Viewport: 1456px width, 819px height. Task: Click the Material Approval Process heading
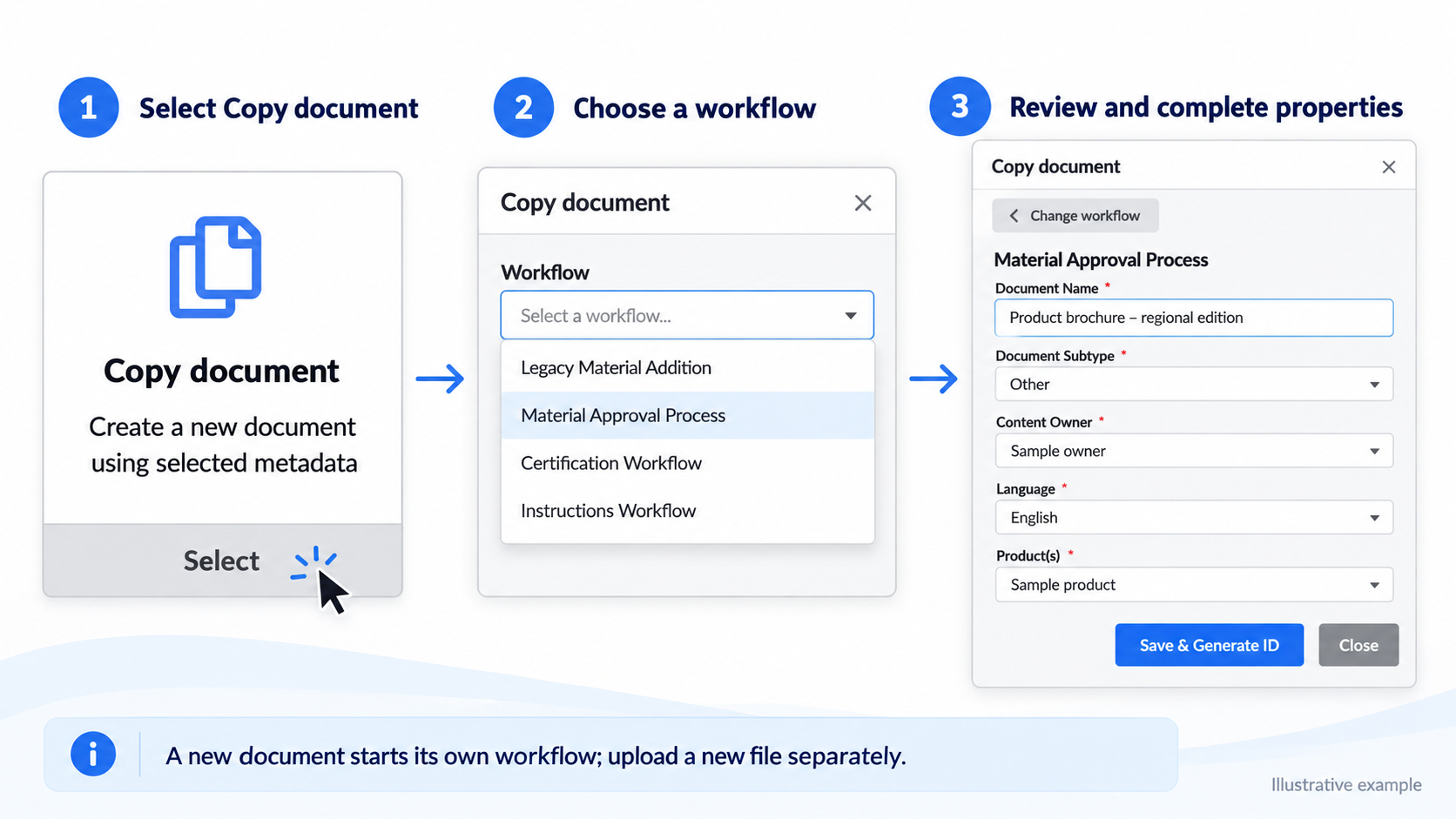coord(1101,259)
